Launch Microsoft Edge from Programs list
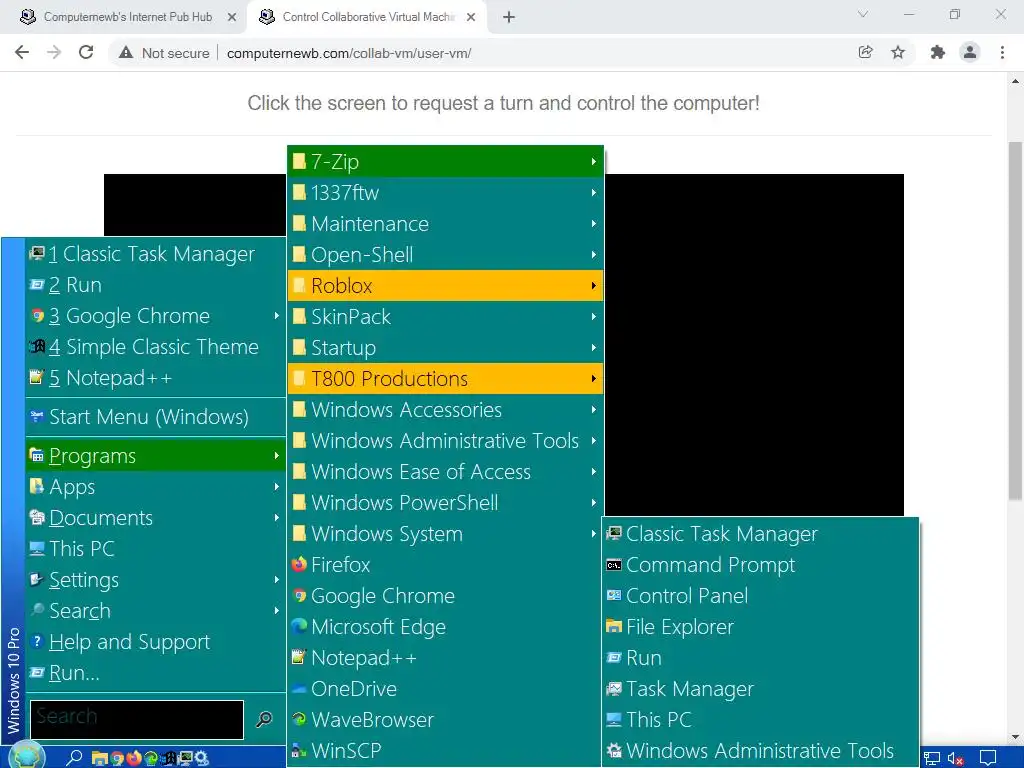 coord(445,627)
